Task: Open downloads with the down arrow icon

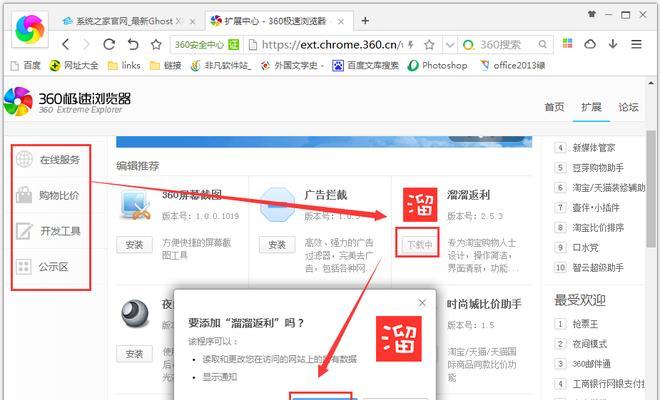Action: pos(613,44)
